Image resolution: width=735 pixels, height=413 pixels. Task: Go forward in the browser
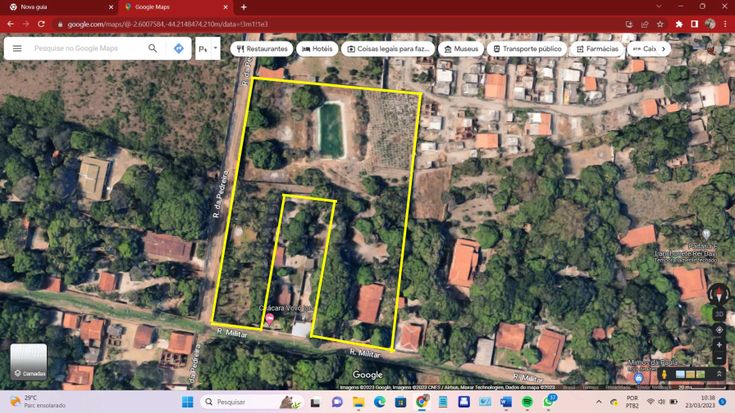pos(26,24)
